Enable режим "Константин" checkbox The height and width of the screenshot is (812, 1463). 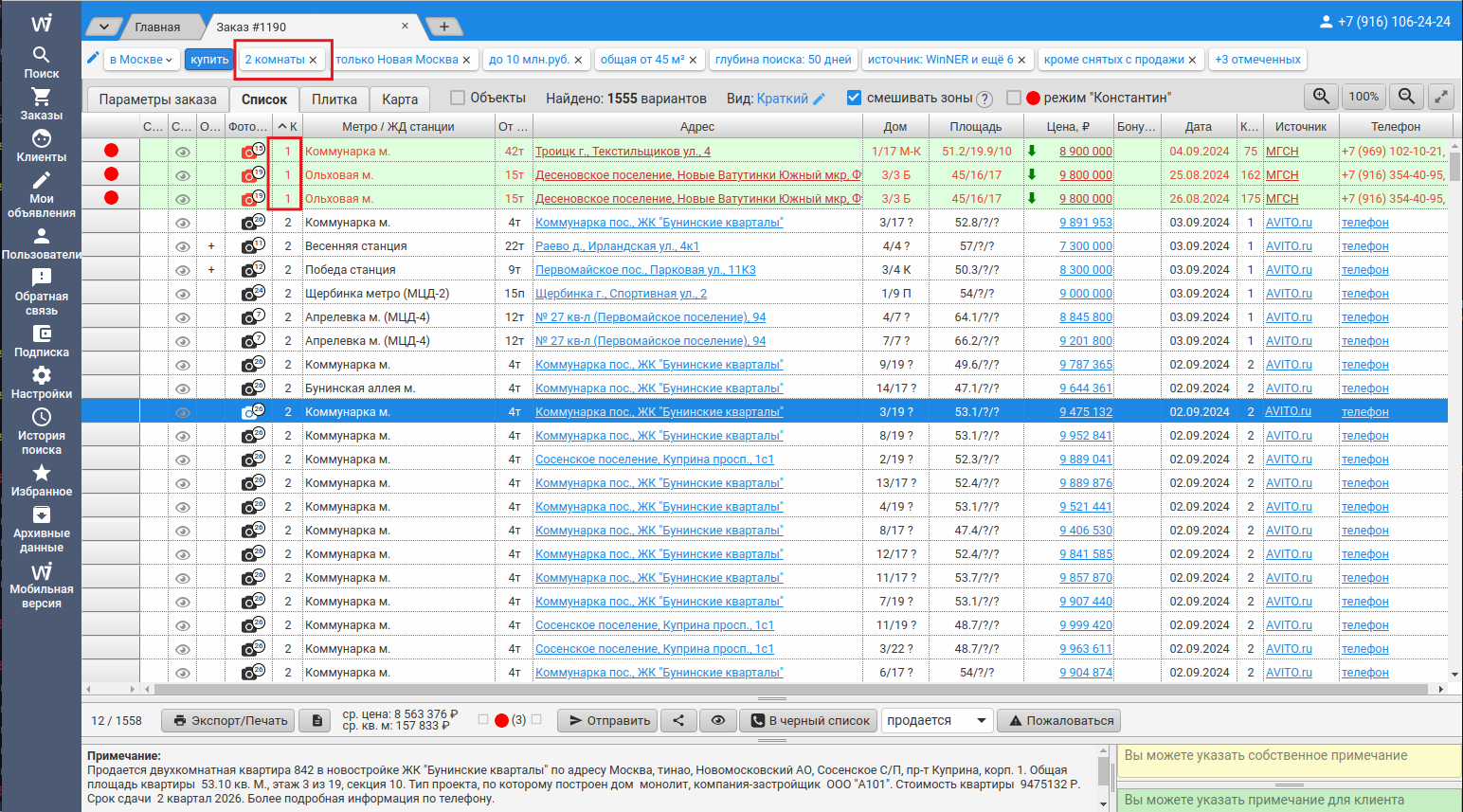(1014, 98)
